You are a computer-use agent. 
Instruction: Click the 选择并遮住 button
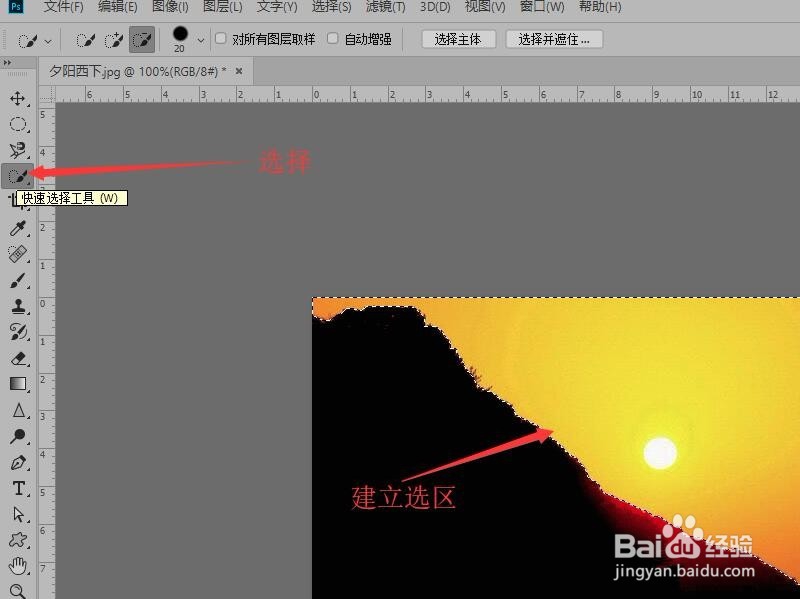point(554,39)
